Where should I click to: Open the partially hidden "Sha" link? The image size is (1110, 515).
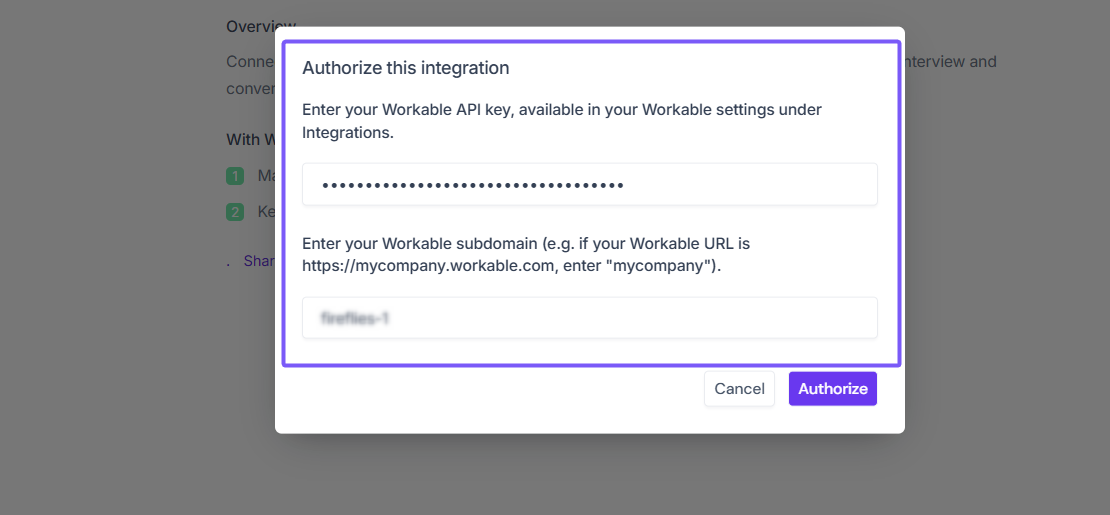[260, 261]
